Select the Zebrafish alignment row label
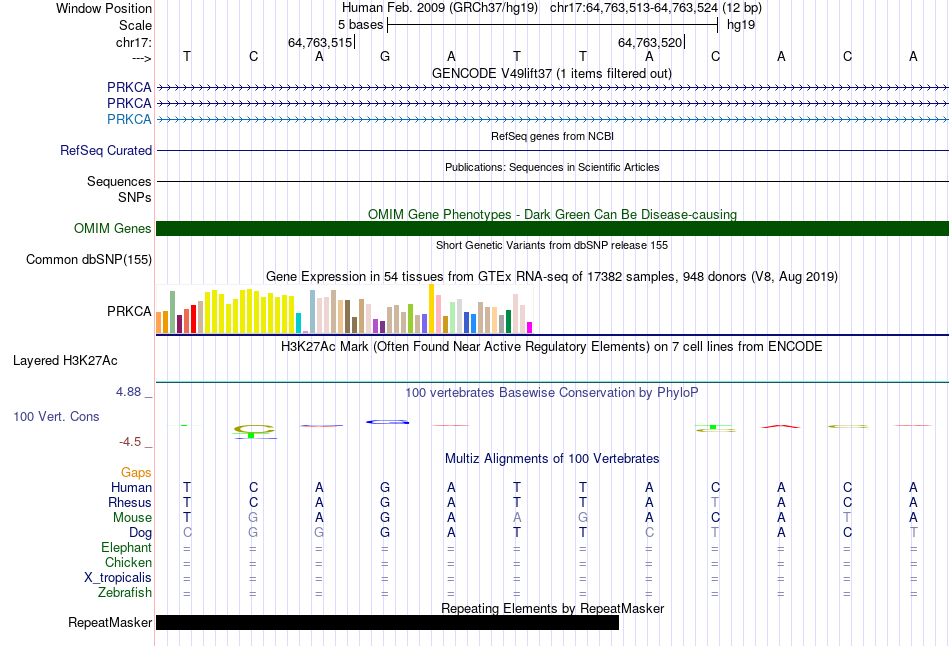This screenshot has height=646, width=950. (x=125, y=592)
